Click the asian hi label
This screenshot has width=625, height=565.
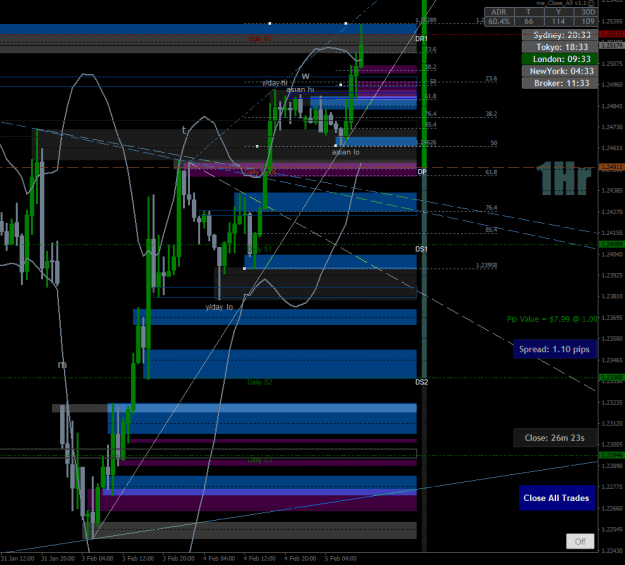pos(300,89)
